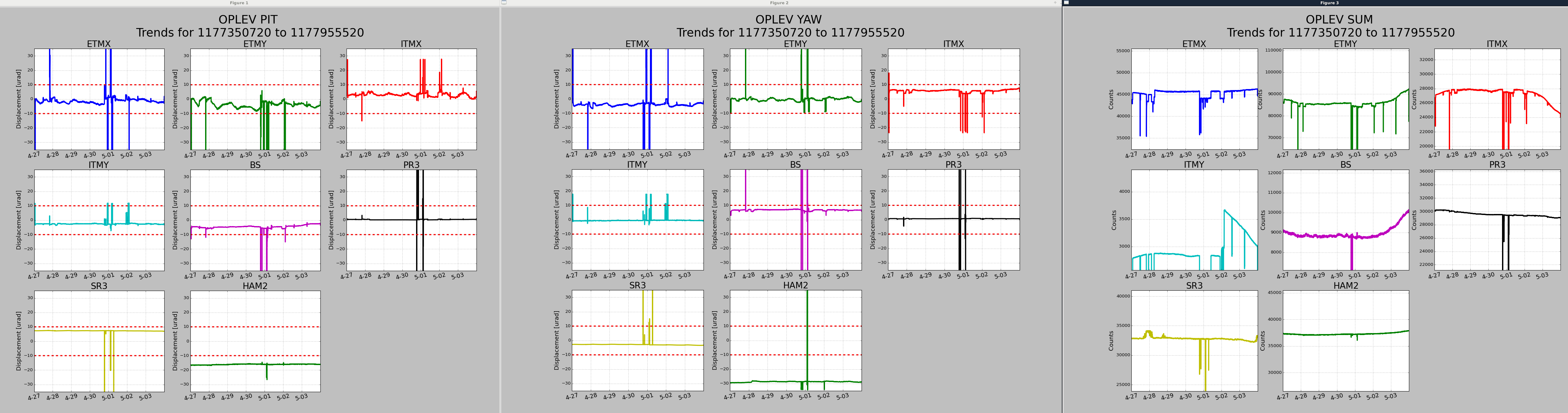Click inside the red ITMX plot of OPLEV YAW
The height and width of the screenshot is (413, 1568).
pyautogui.click(x=954, y=99)
